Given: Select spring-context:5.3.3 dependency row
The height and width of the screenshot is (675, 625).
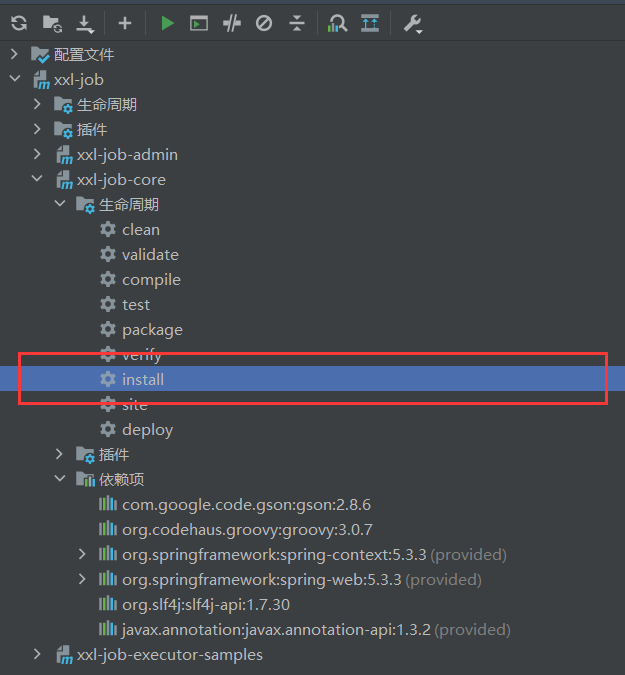Looking at the screenshot, I should 314,554.
